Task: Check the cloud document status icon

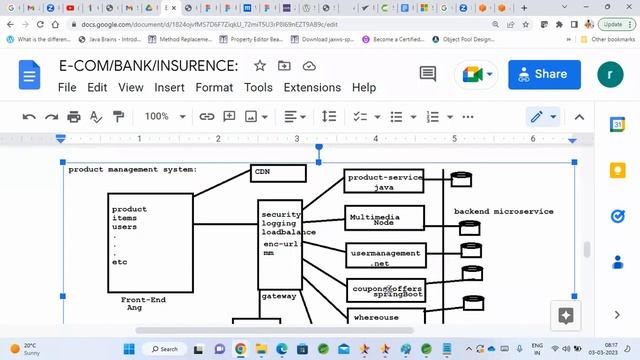Action: coord(309,66)
